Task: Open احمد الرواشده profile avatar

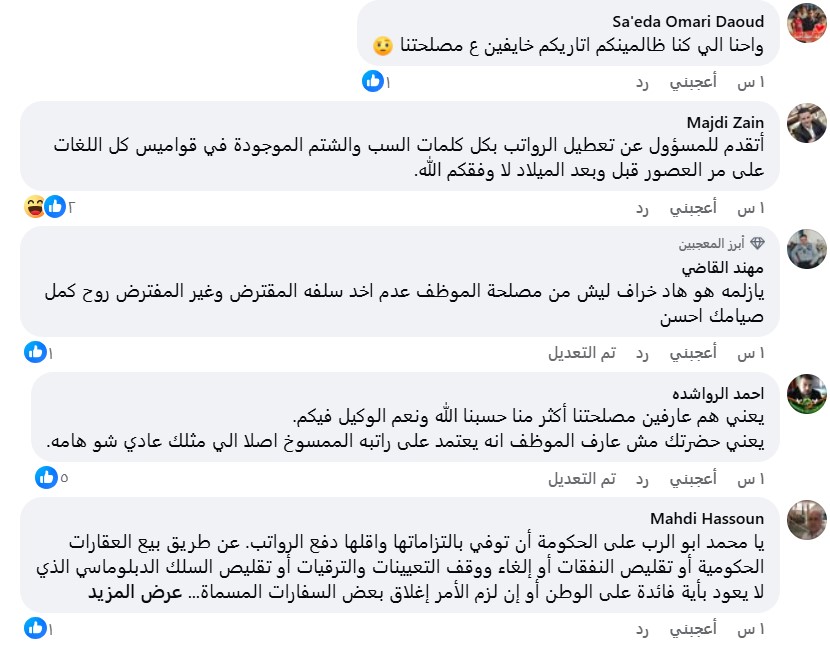Action: pos(806,394)
